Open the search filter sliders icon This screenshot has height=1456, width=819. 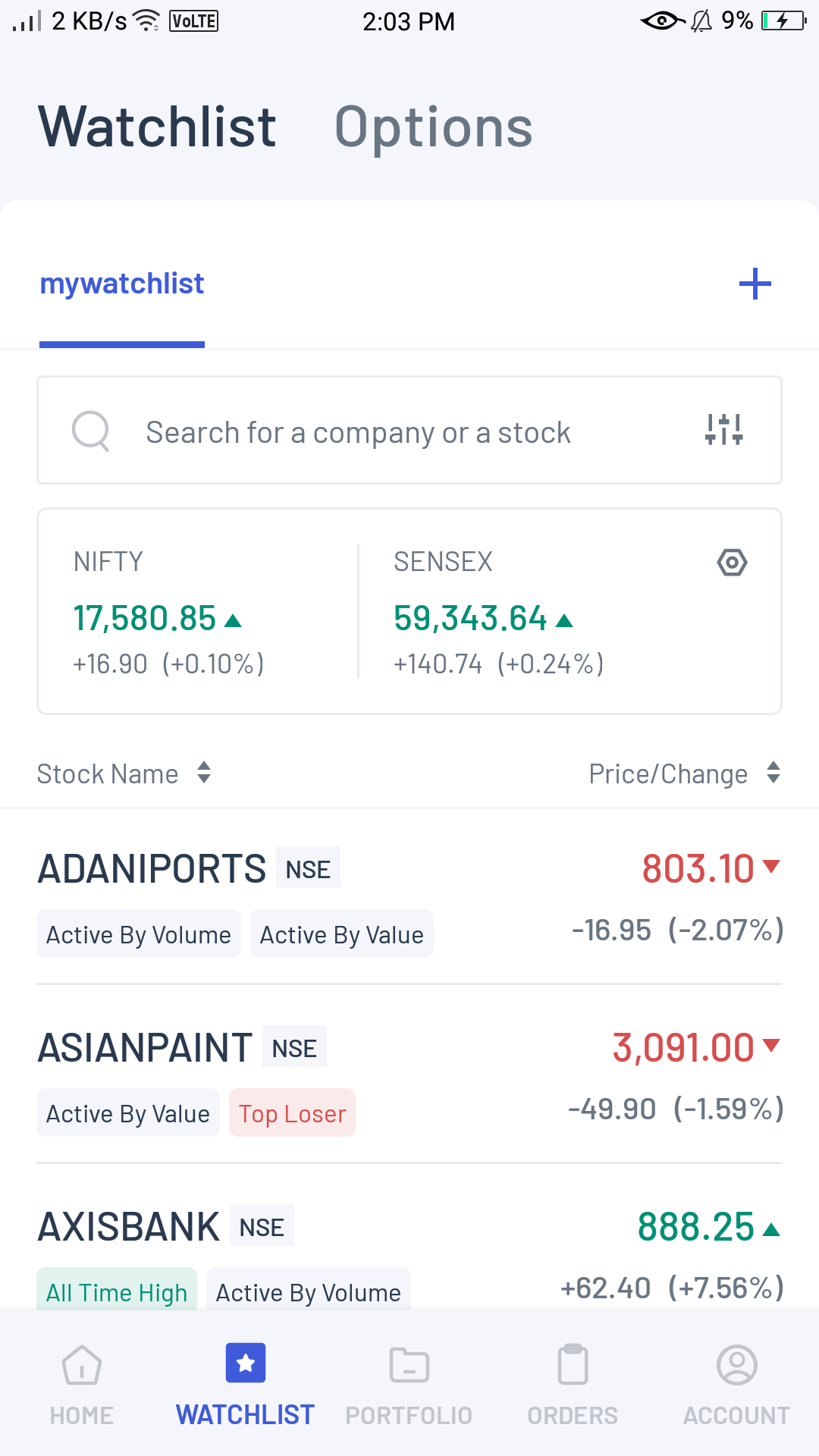[x=724, y=429]
